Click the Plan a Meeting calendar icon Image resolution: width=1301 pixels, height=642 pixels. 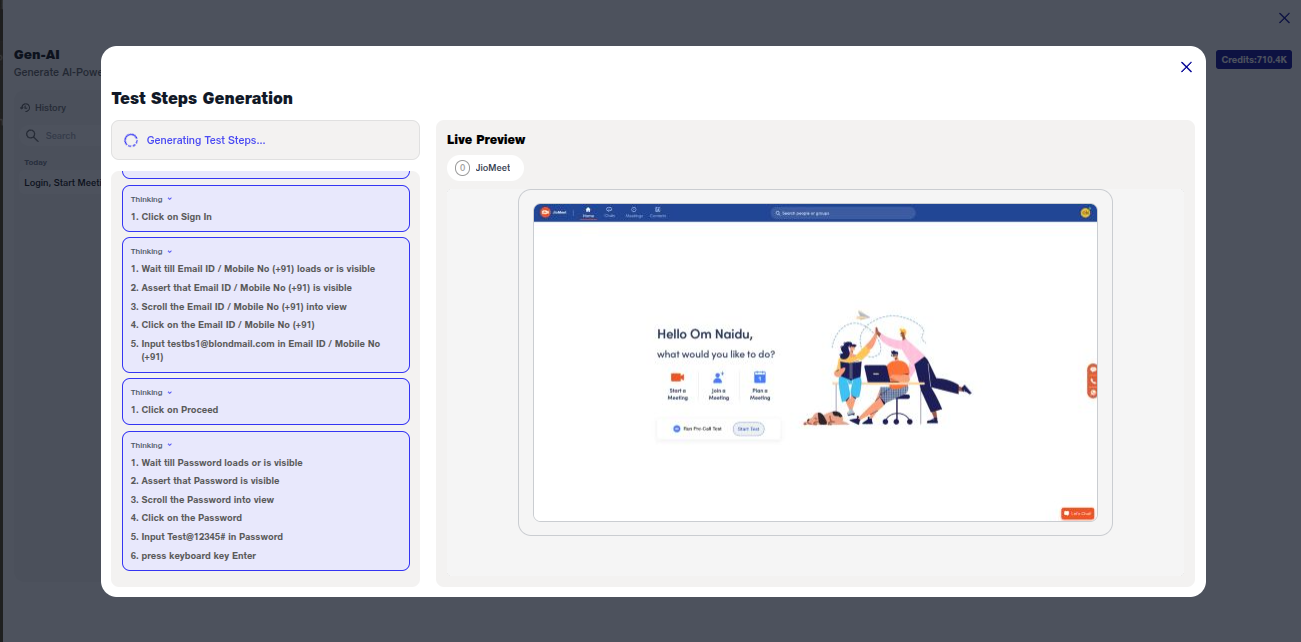(759, 378)
